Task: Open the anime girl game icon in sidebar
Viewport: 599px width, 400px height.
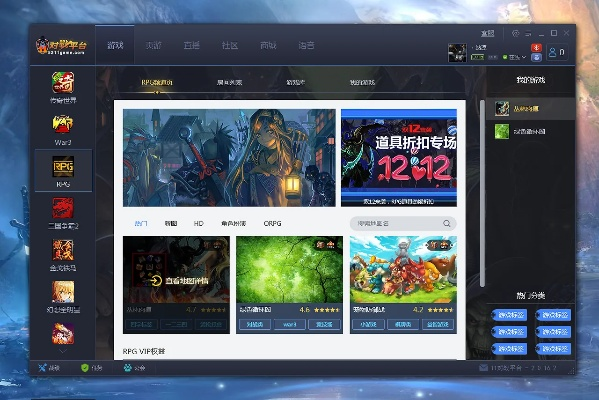Action: pyautogui.click(x=63, y=292)
